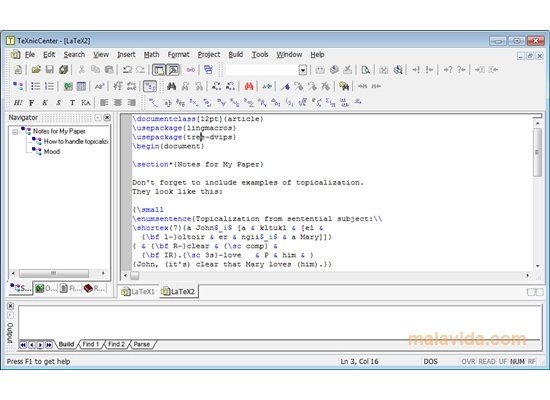Screen dimensions: 550x400
Task: Undo the last edit
Action: point(127,70)
